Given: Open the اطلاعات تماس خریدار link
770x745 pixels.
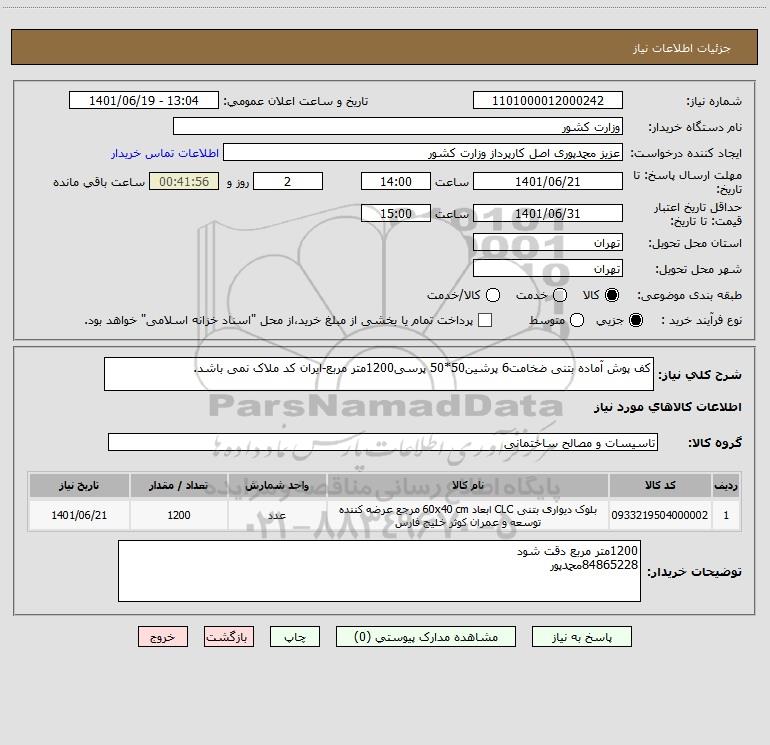Looking at the screenshot, I should (x=165, y=153).
